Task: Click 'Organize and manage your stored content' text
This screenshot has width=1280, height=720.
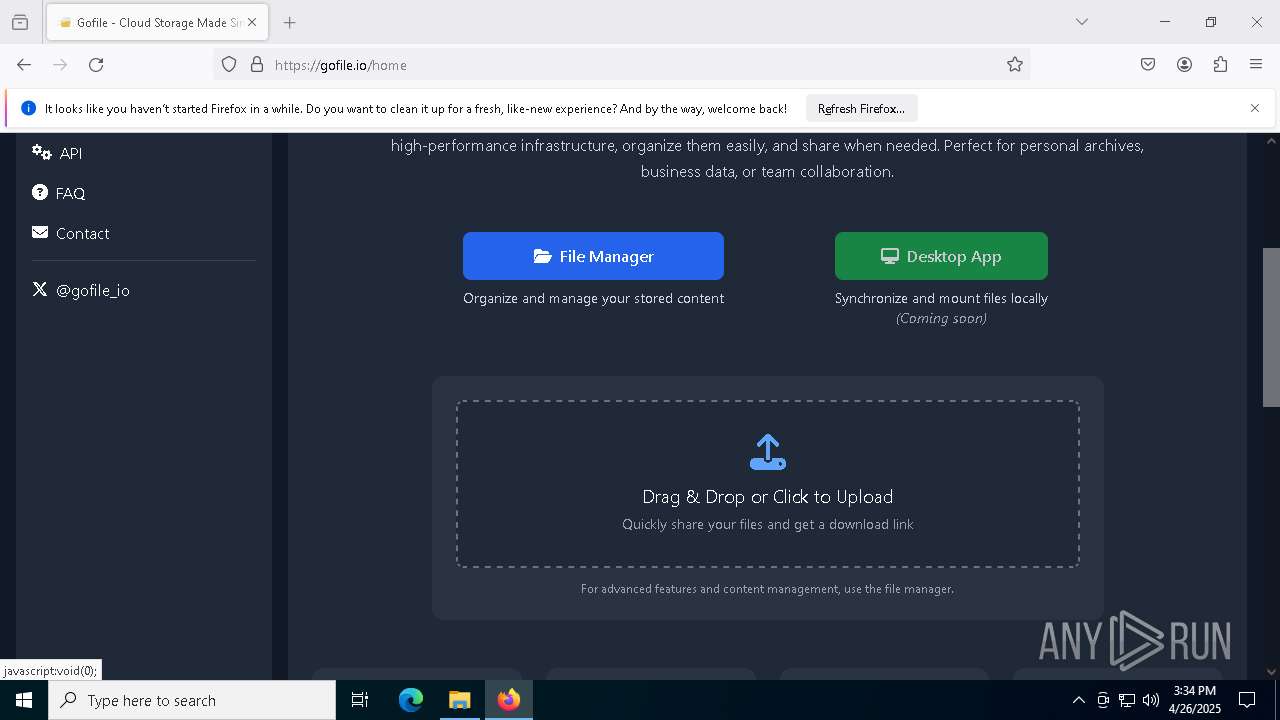Action: (593, 298)
